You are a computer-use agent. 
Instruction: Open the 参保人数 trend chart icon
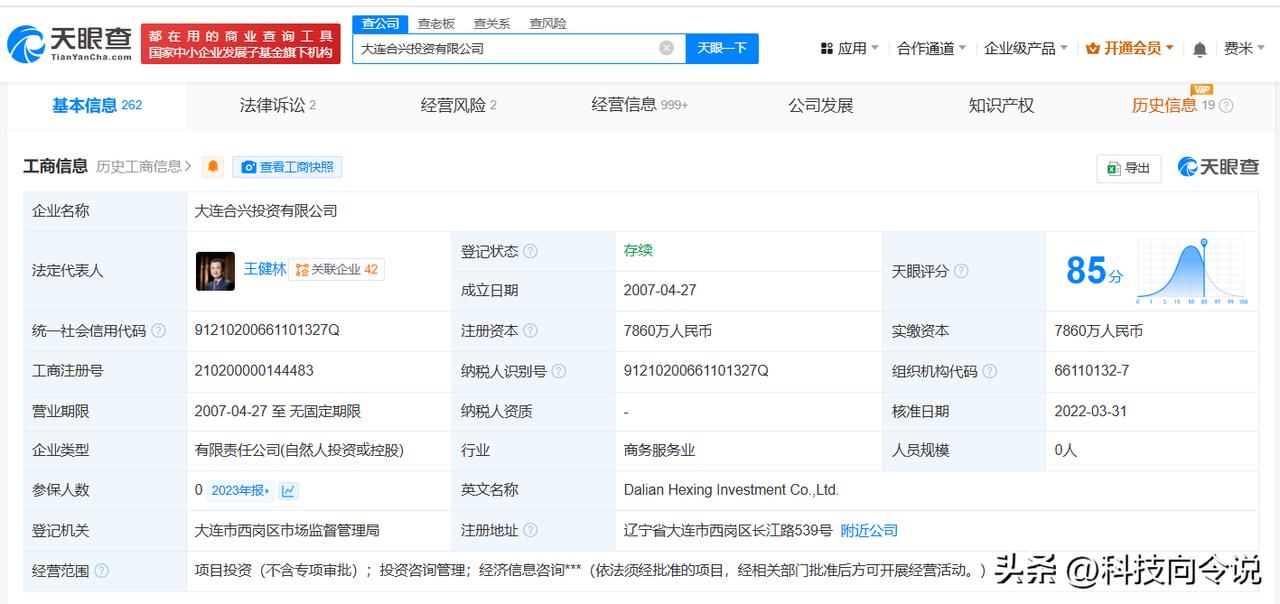[288, 491]
